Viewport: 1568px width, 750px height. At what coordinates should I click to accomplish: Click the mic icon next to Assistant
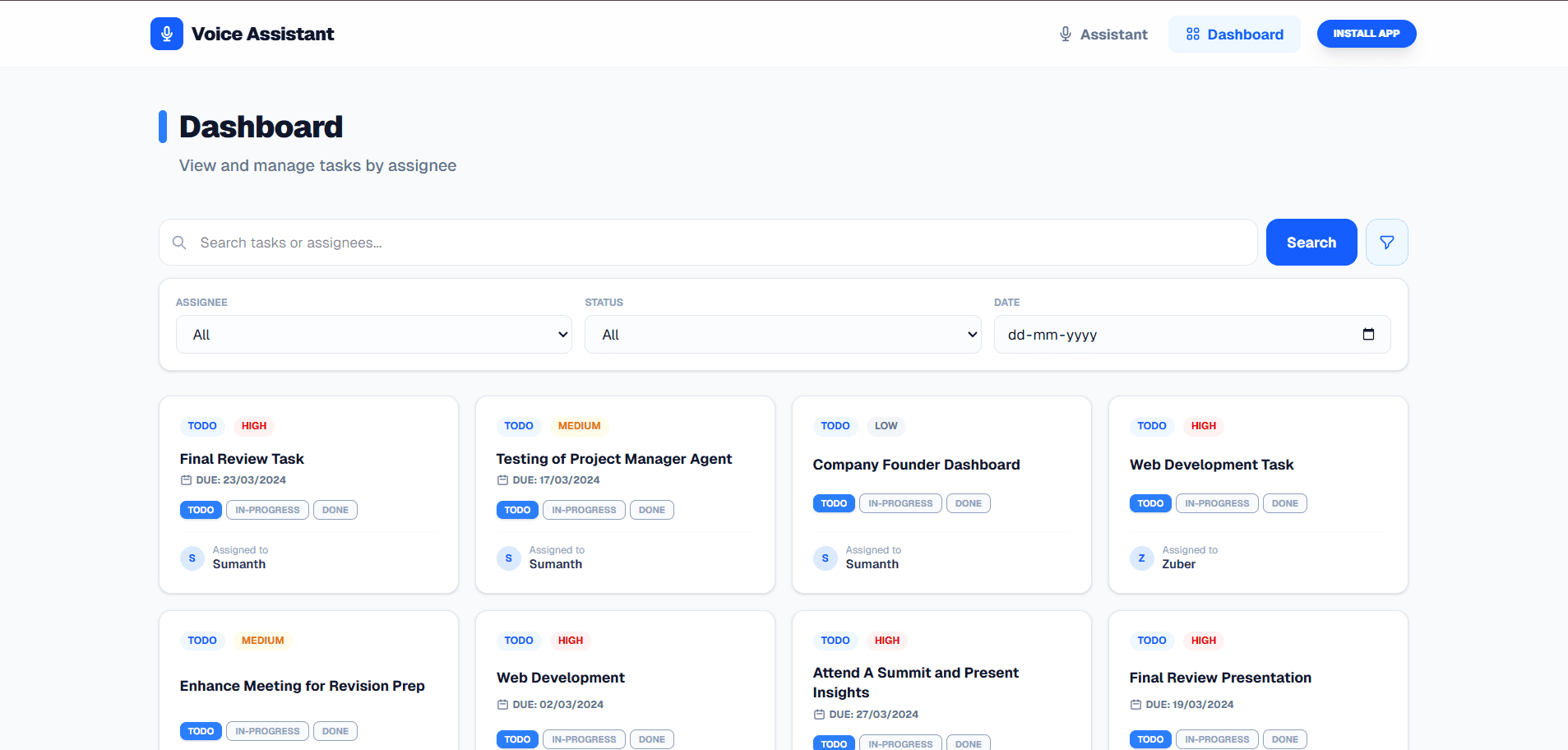pos(1064,34)
